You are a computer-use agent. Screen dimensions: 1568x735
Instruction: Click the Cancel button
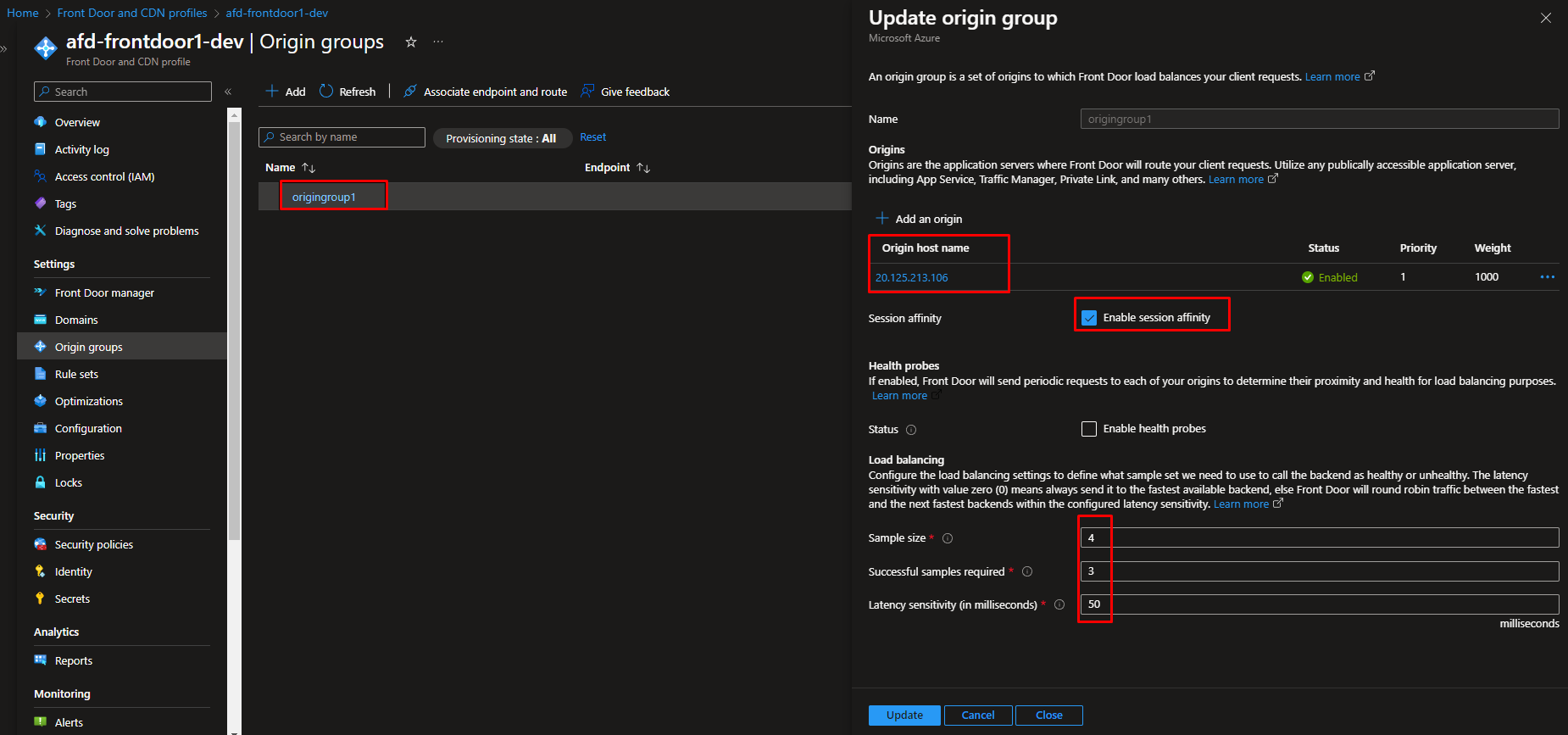click(978, 716)
